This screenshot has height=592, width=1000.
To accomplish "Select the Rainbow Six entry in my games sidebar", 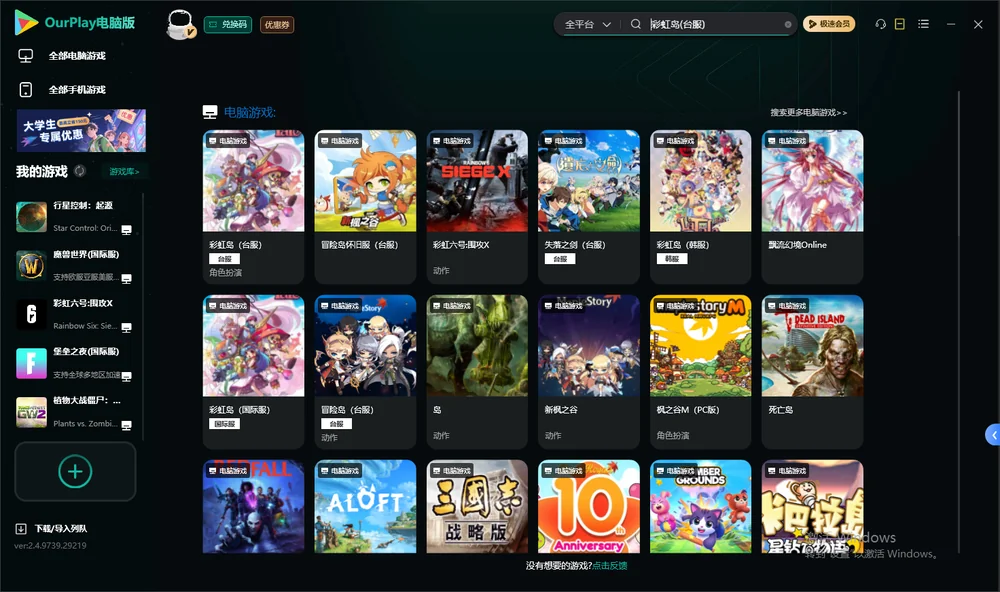I will point(75,314).
